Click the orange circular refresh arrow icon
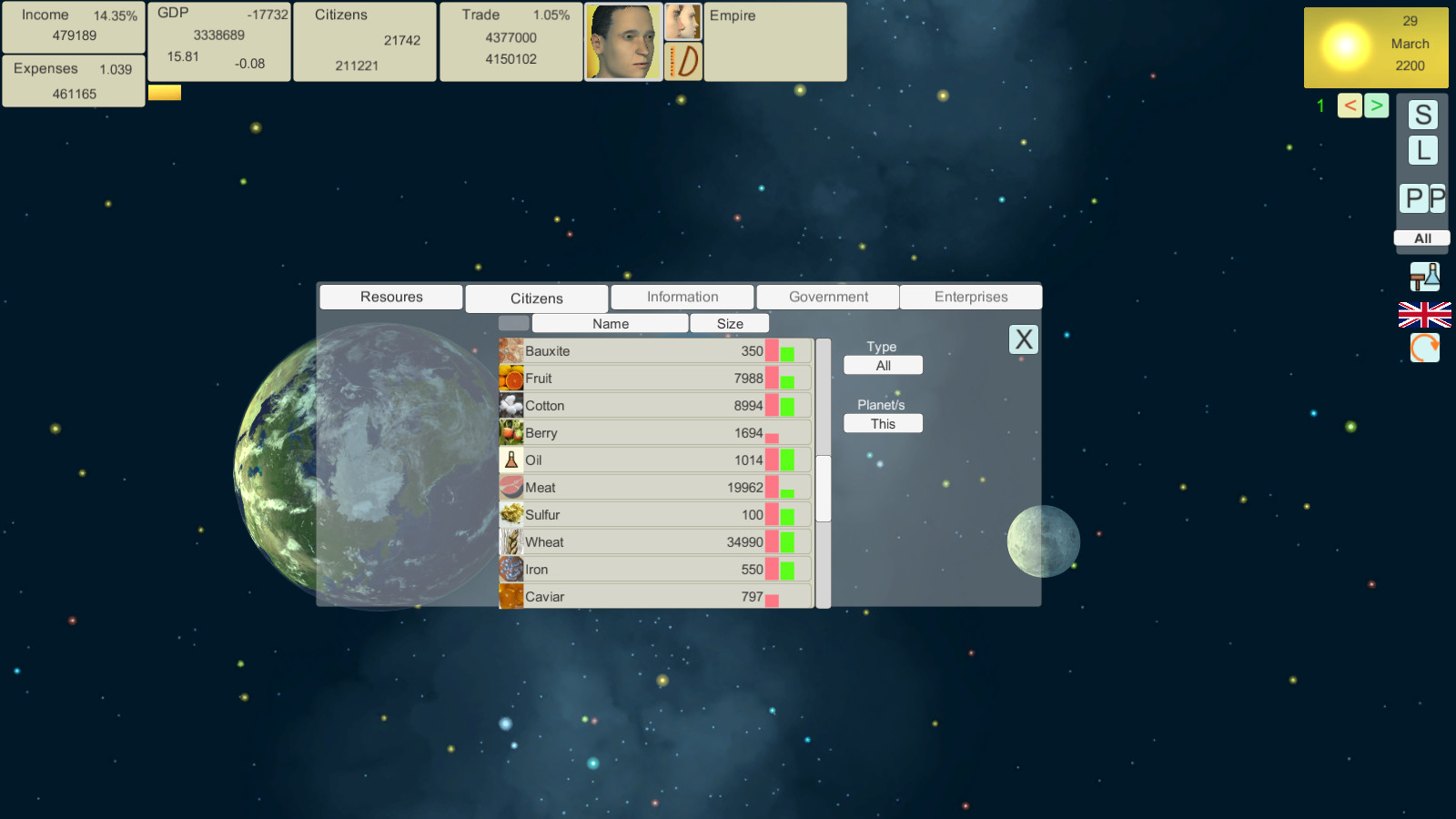Viewport: 1456px width, 819px height. point(1424,348)
